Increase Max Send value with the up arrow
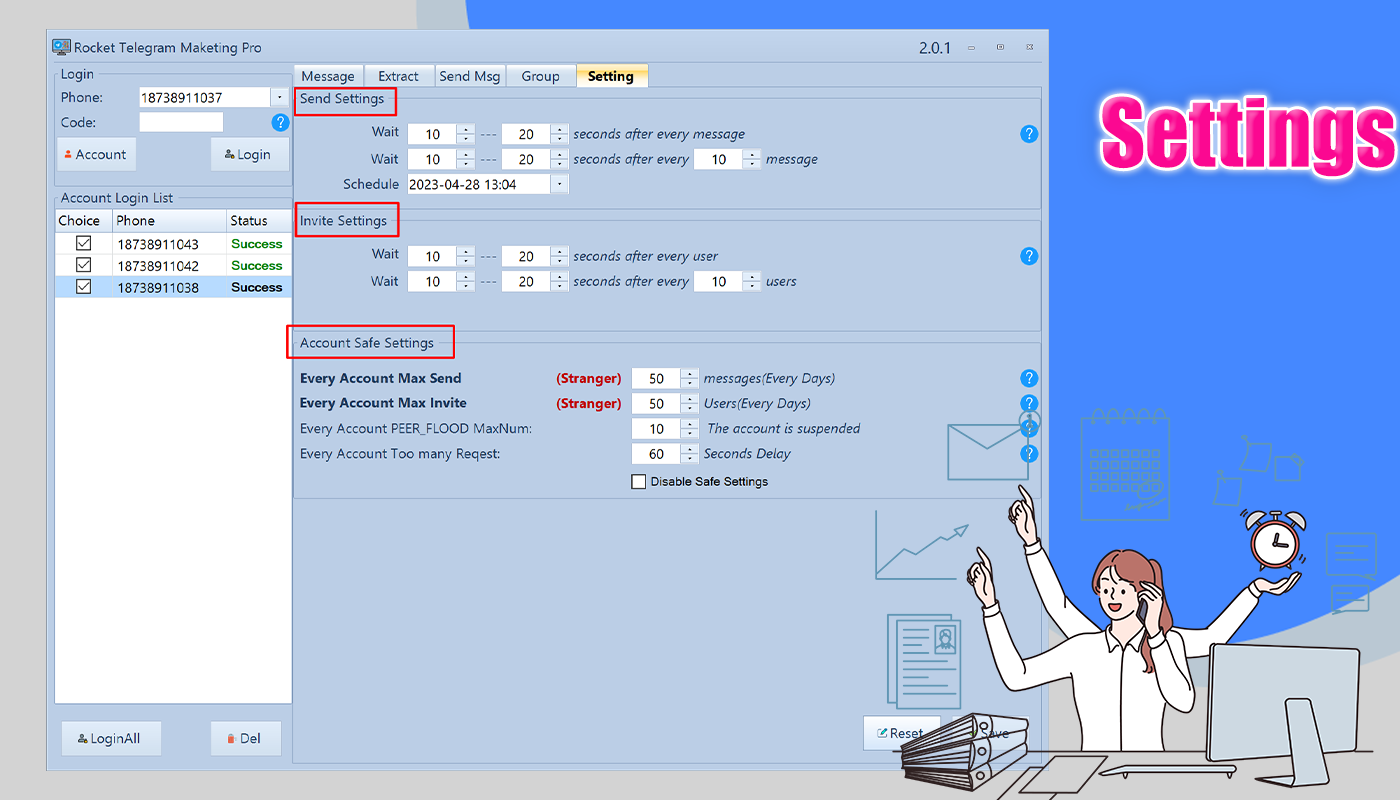Screen dimensions: 1400x800 click(690, 373)
